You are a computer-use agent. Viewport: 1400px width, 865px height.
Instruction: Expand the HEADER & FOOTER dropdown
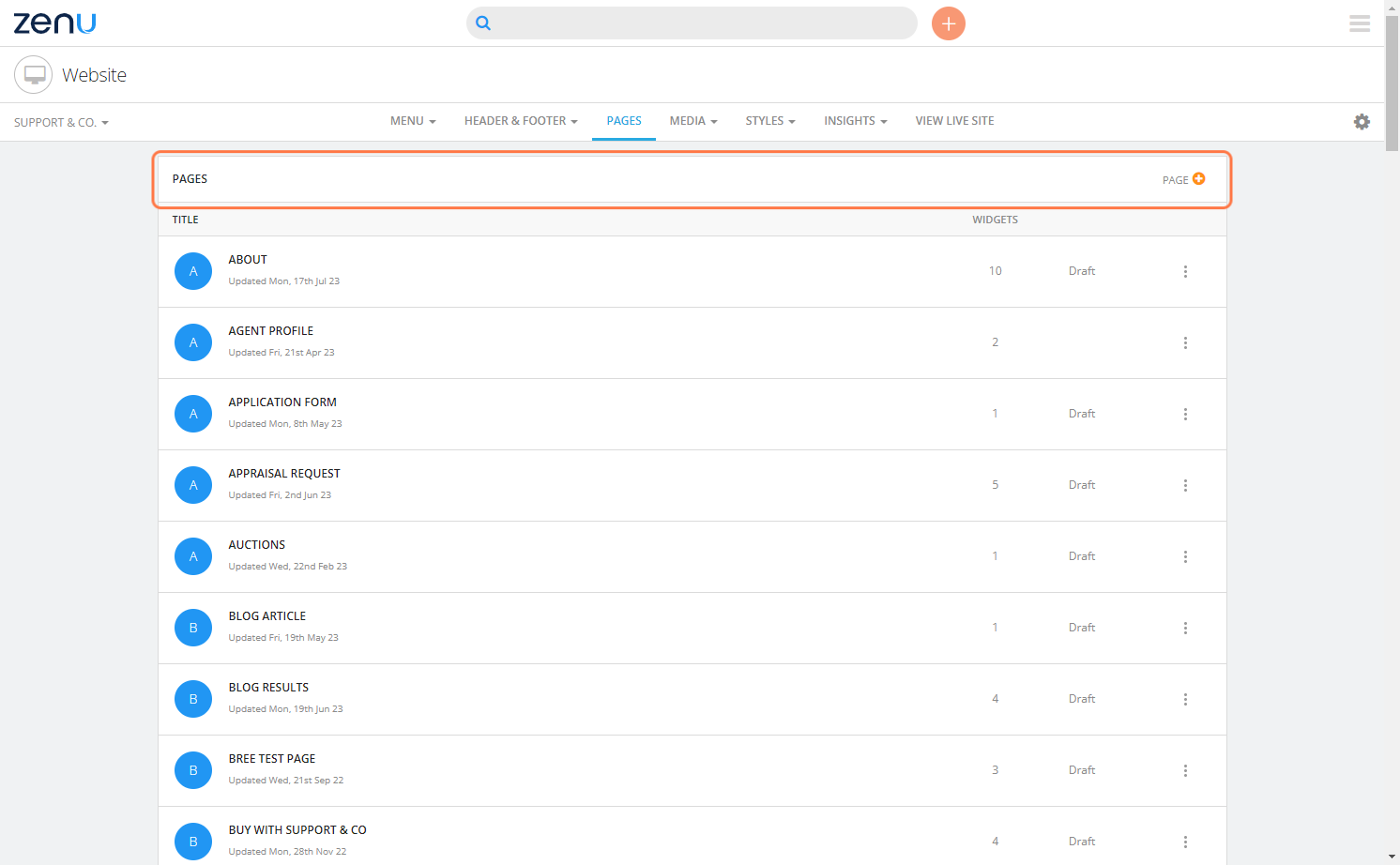[x=521, y=121]
